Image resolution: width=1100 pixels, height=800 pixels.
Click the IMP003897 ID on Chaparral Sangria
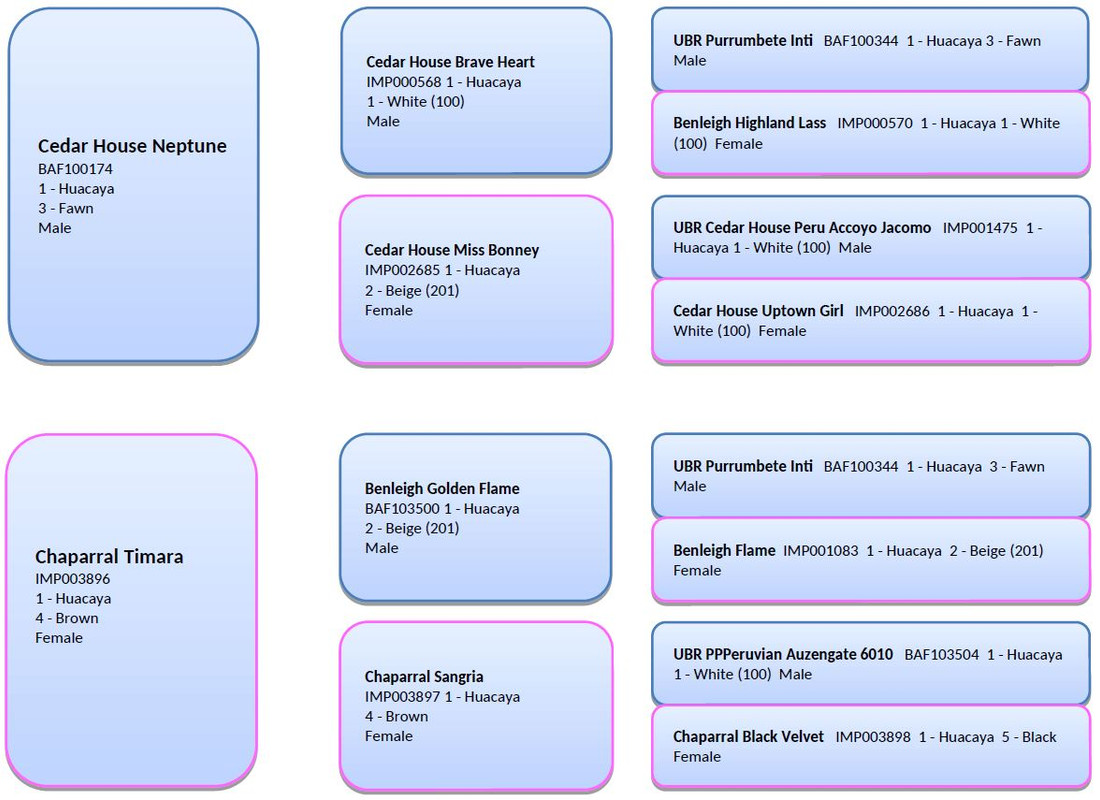(402, 697)
